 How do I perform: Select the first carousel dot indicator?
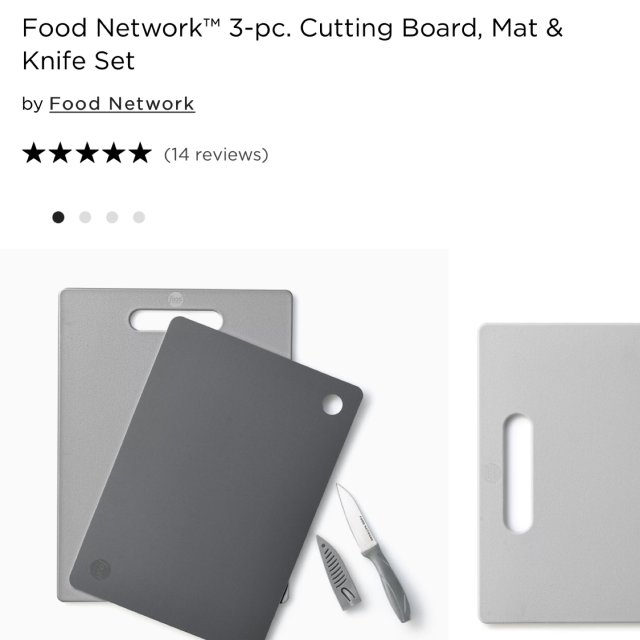pos(58,217)
